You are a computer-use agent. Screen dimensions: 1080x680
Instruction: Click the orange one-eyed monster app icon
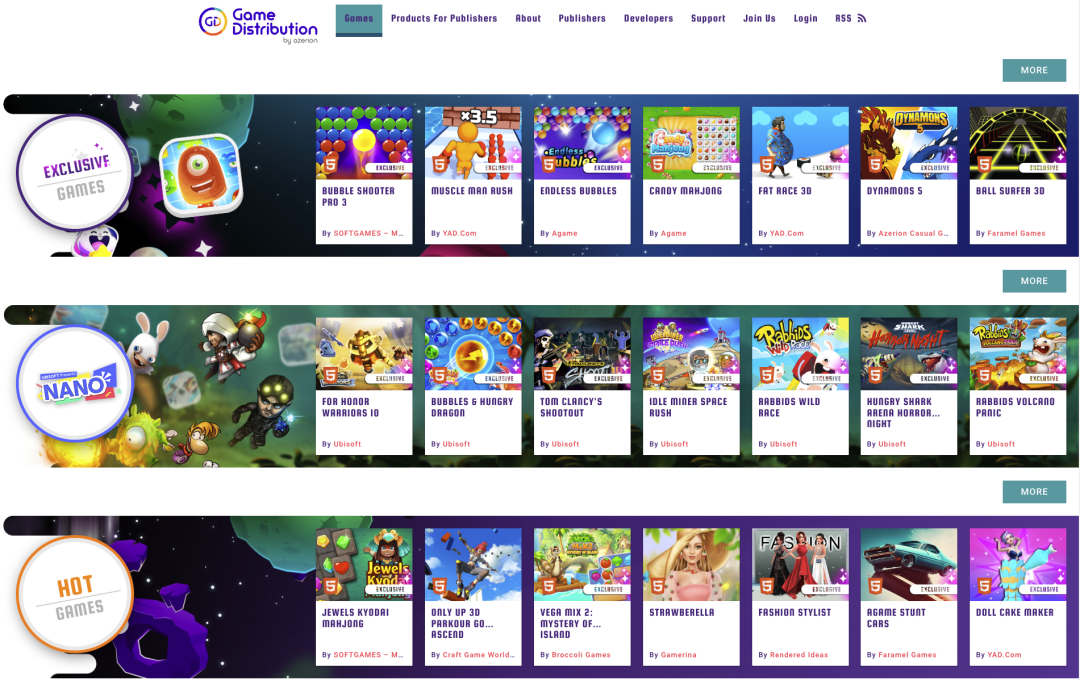click(x=200, y=174)
